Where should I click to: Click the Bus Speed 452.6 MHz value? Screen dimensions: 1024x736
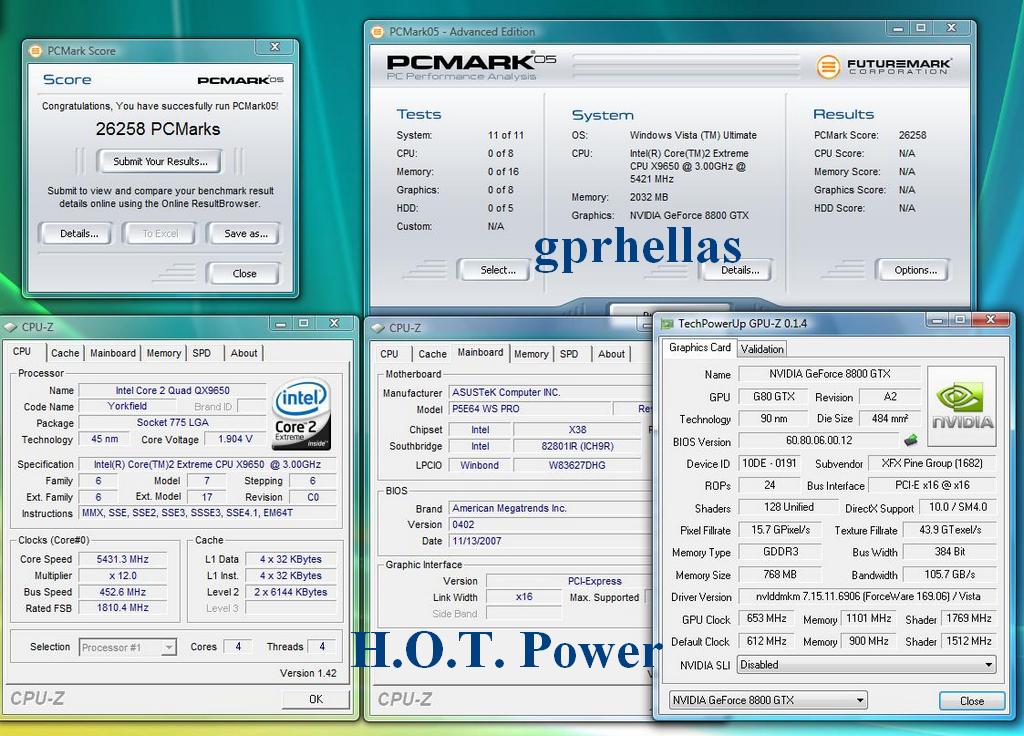click(x=122, y=592)
